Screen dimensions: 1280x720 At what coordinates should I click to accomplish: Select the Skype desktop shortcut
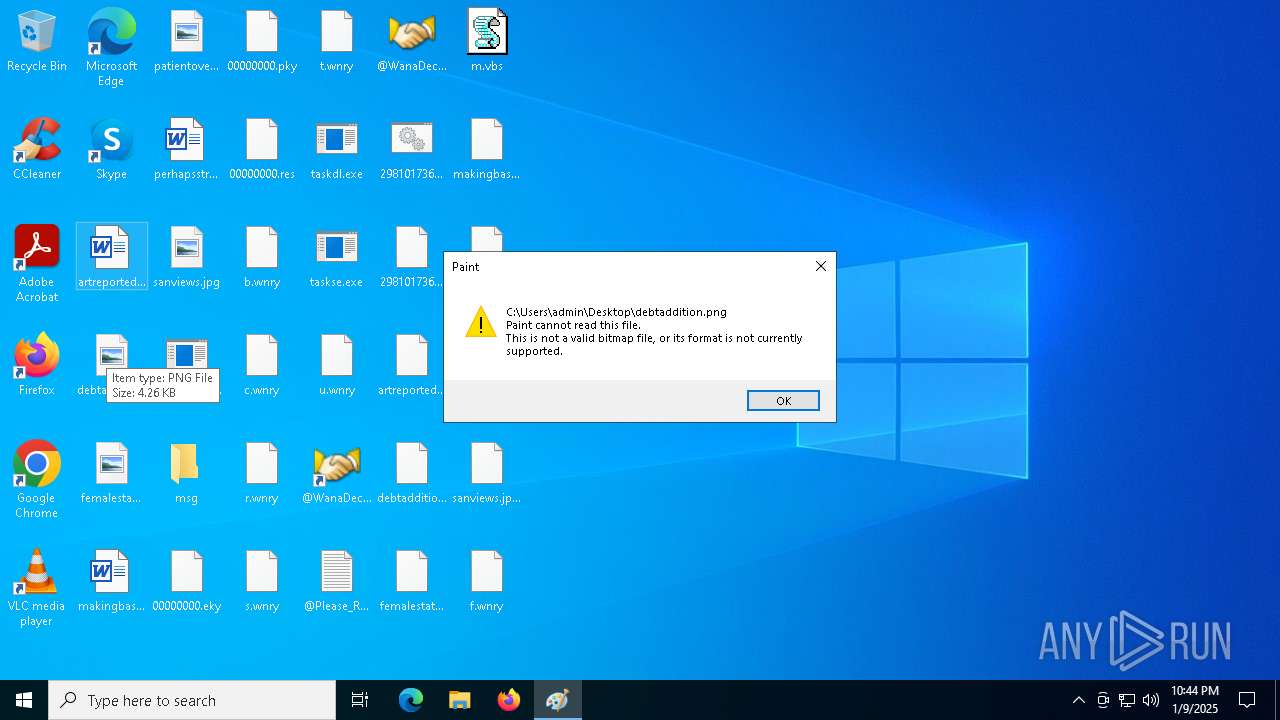111,150
